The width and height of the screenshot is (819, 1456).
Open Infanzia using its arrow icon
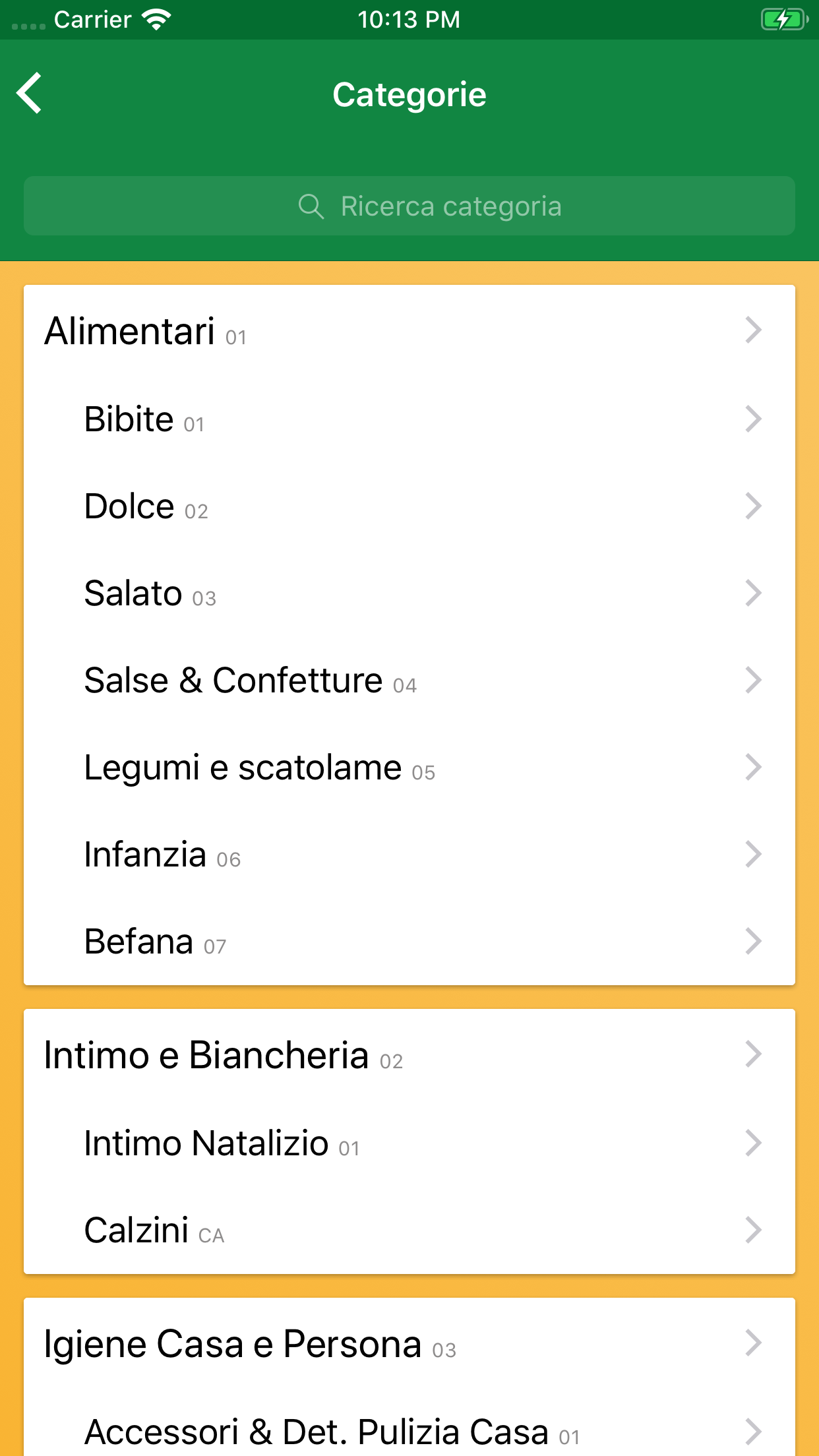pyautogui.click(x=753, y=854)
